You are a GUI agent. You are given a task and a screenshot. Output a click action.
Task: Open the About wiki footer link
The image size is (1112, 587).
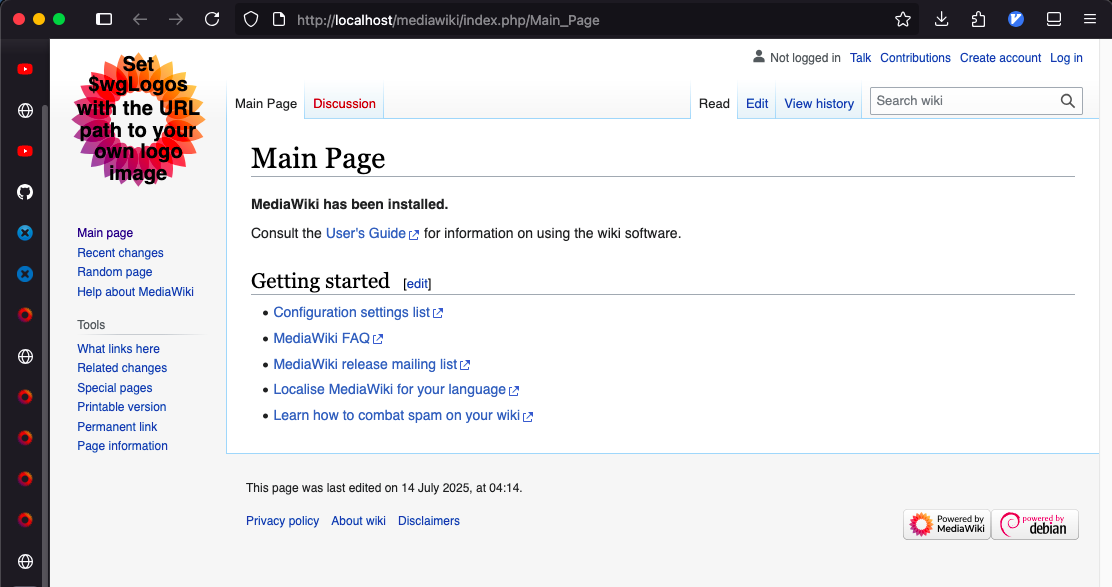359,521
